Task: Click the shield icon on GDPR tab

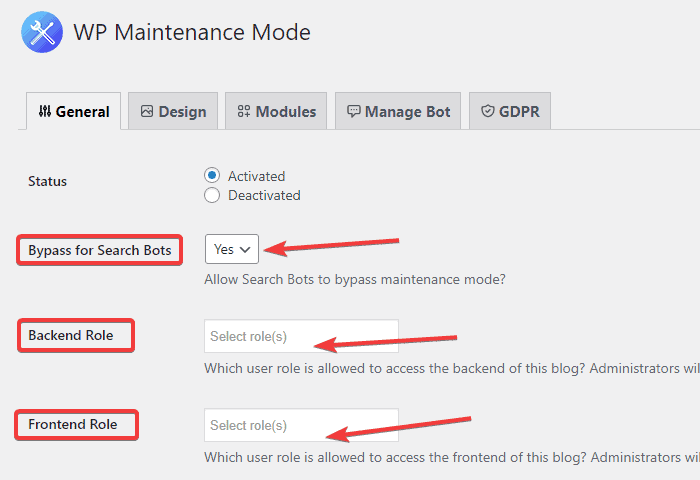Action: click(488, 112)
